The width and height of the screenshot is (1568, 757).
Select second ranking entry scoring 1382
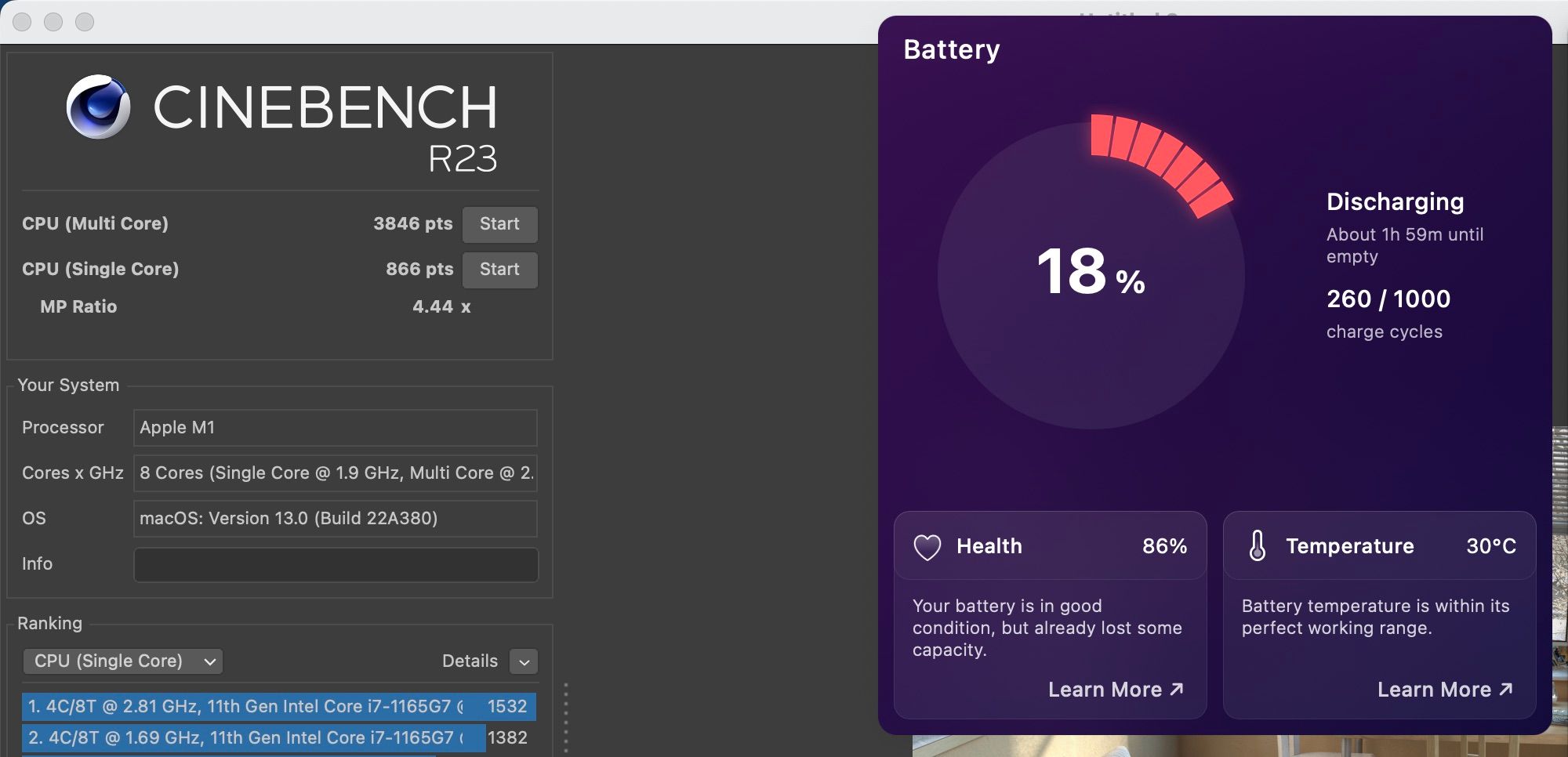coord(278,737)
